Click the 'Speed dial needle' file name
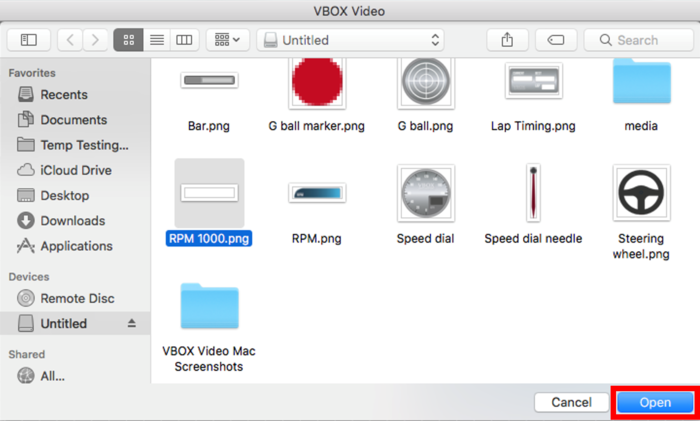 pyautogui.click(x=533, y=238)
